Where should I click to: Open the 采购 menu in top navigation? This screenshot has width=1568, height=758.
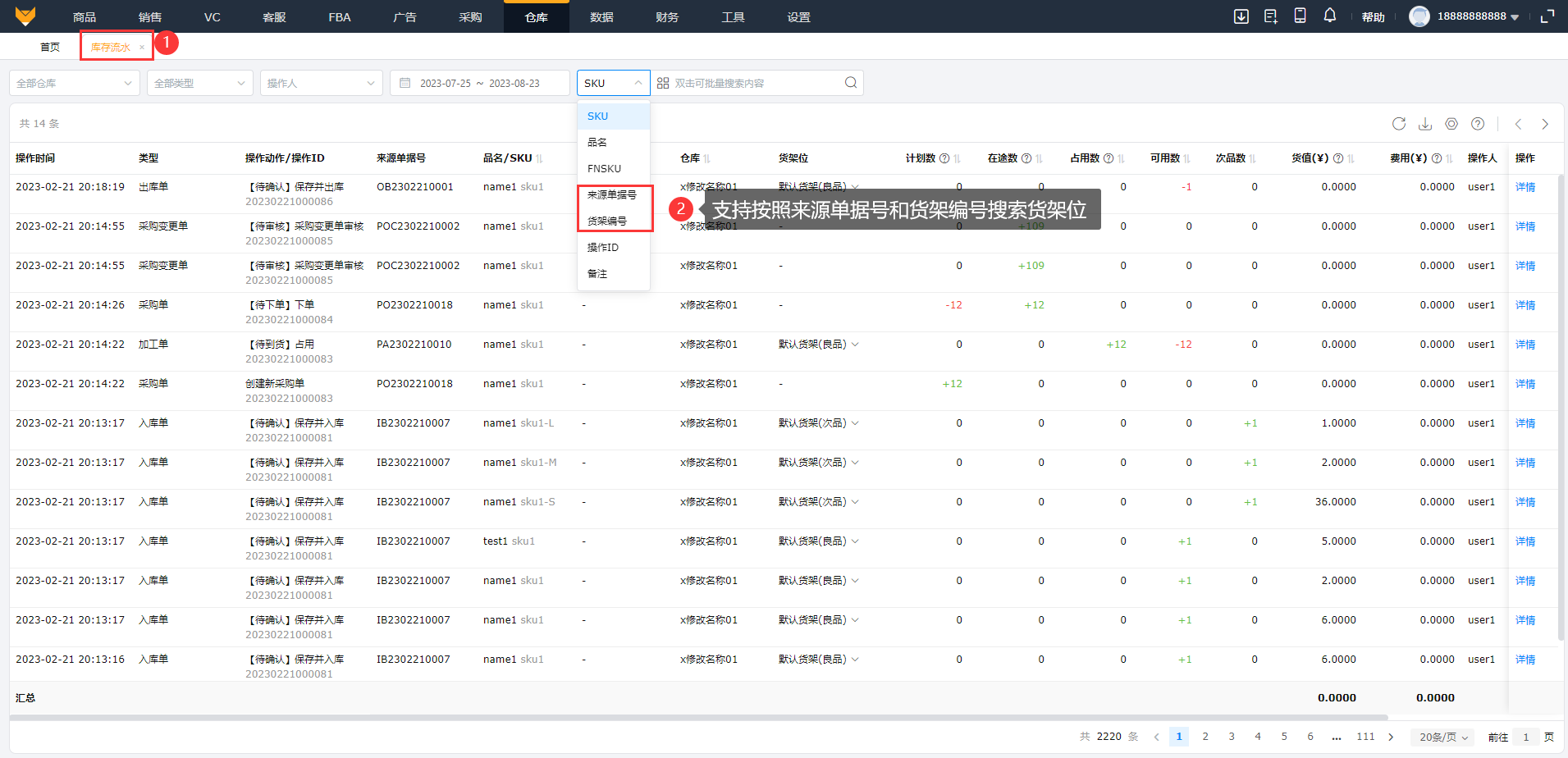[x=470, y=17]
